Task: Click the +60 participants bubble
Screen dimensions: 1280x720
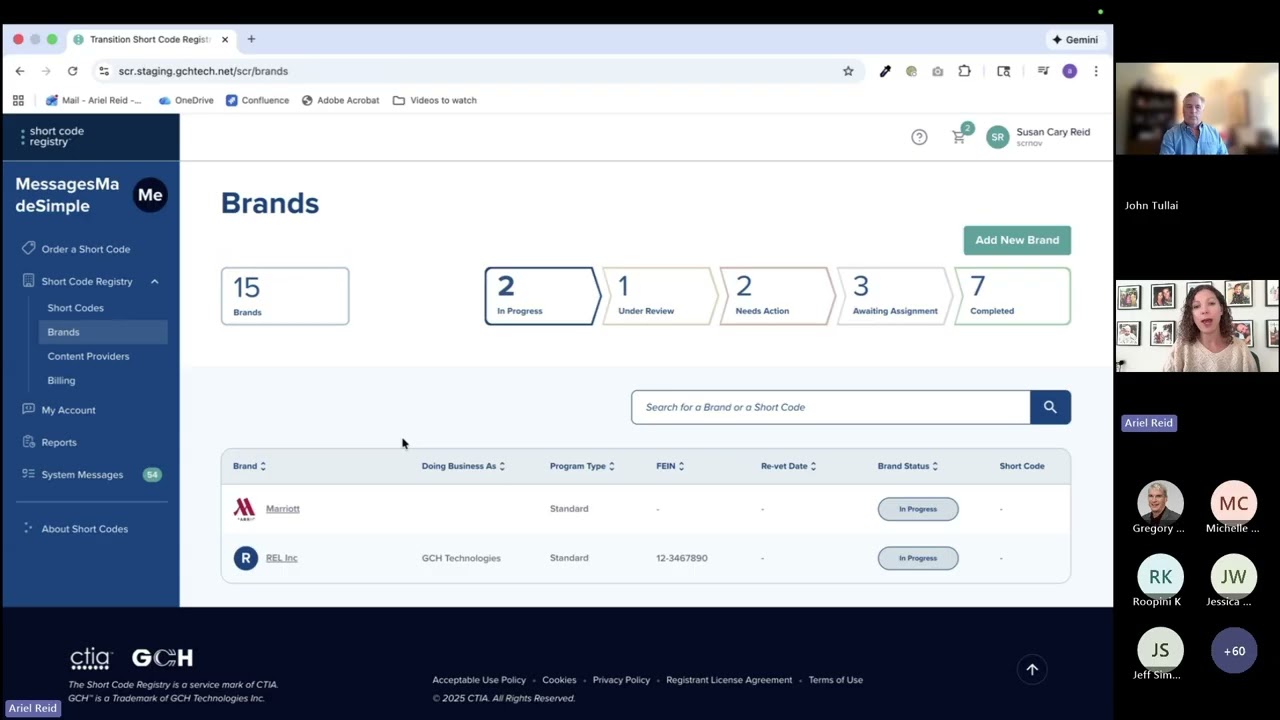Action: [x=1234, y=651]
